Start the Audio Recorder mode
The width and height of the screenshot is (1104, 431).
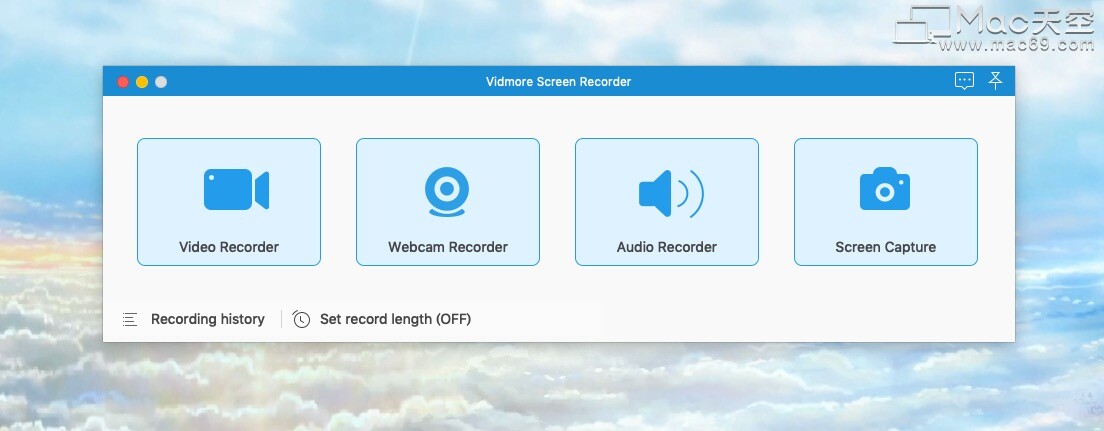pos(667,202)
